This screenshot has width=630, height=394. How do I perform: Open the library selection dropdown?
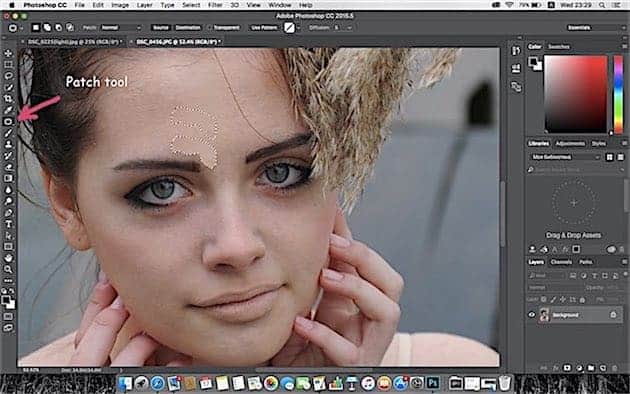pyautogui.click(x=565, y=157)
